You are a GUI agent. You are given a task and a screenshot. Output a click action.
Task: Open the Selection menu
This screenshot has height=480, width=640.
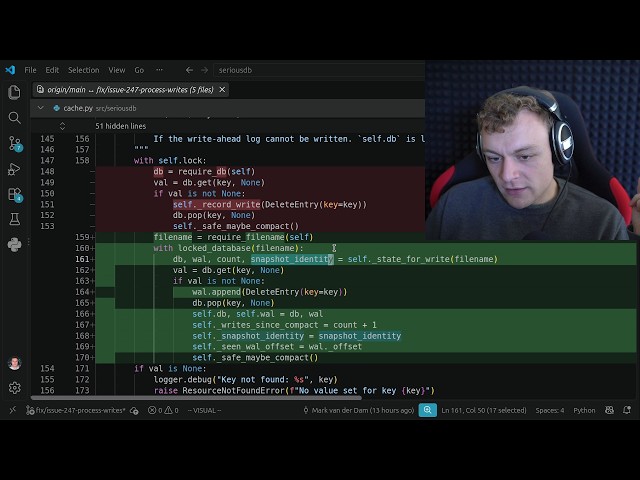tap(84, 70)
